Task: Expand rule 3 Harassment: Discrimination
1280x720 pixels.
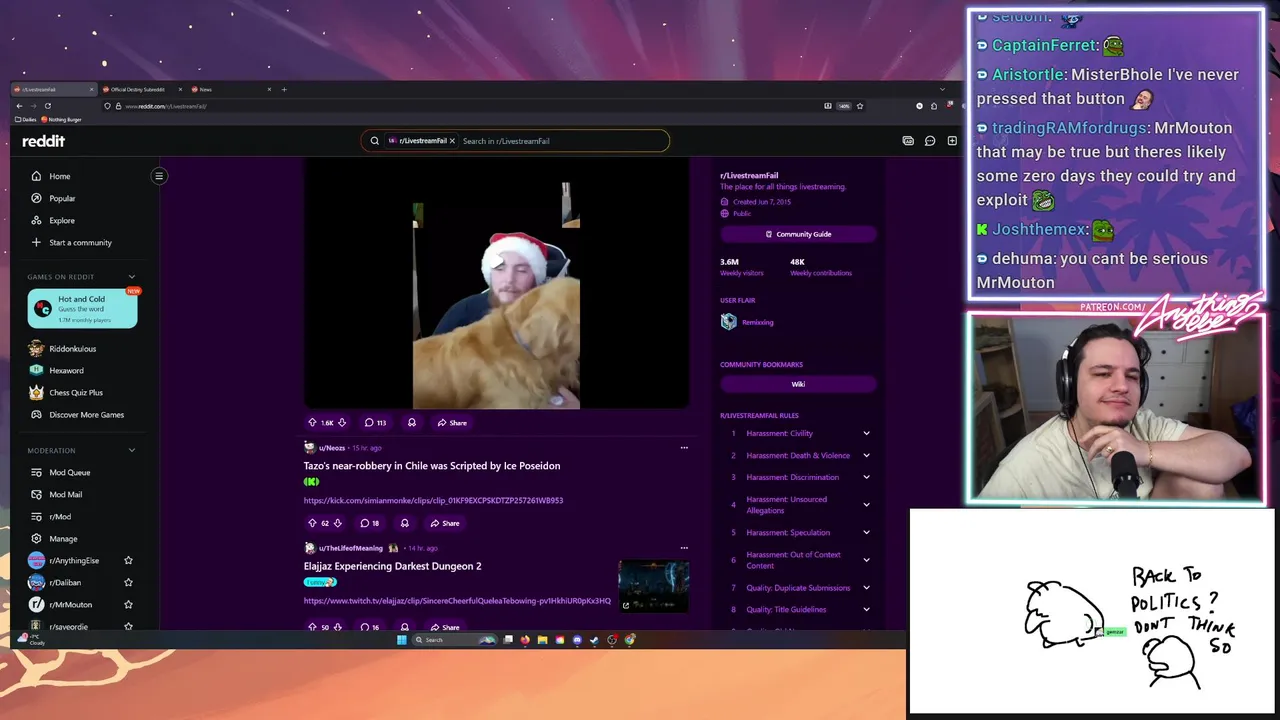Action: click(x=866, y=477)
